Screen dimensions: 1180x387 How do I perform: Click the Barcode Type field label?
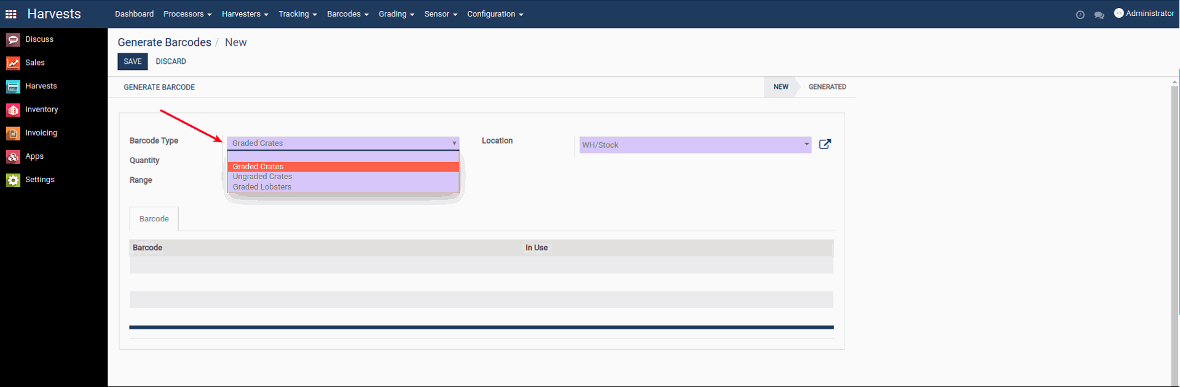tap(154, 141)
